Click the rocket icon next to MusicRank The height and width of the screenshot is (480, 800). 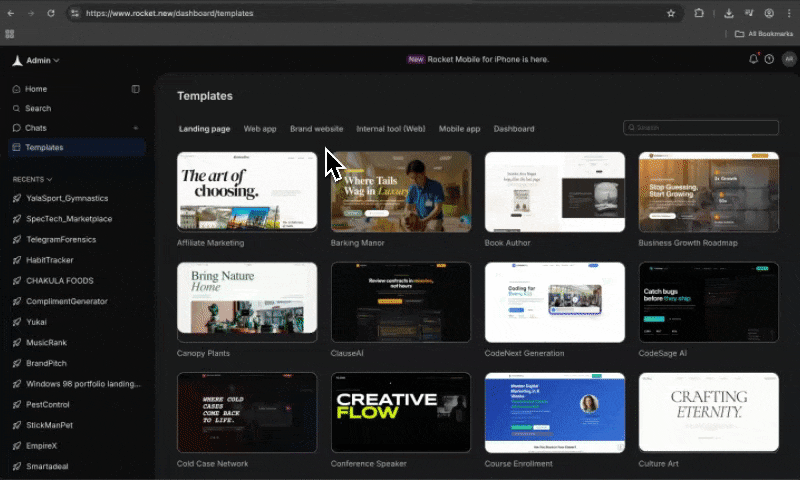17,343
